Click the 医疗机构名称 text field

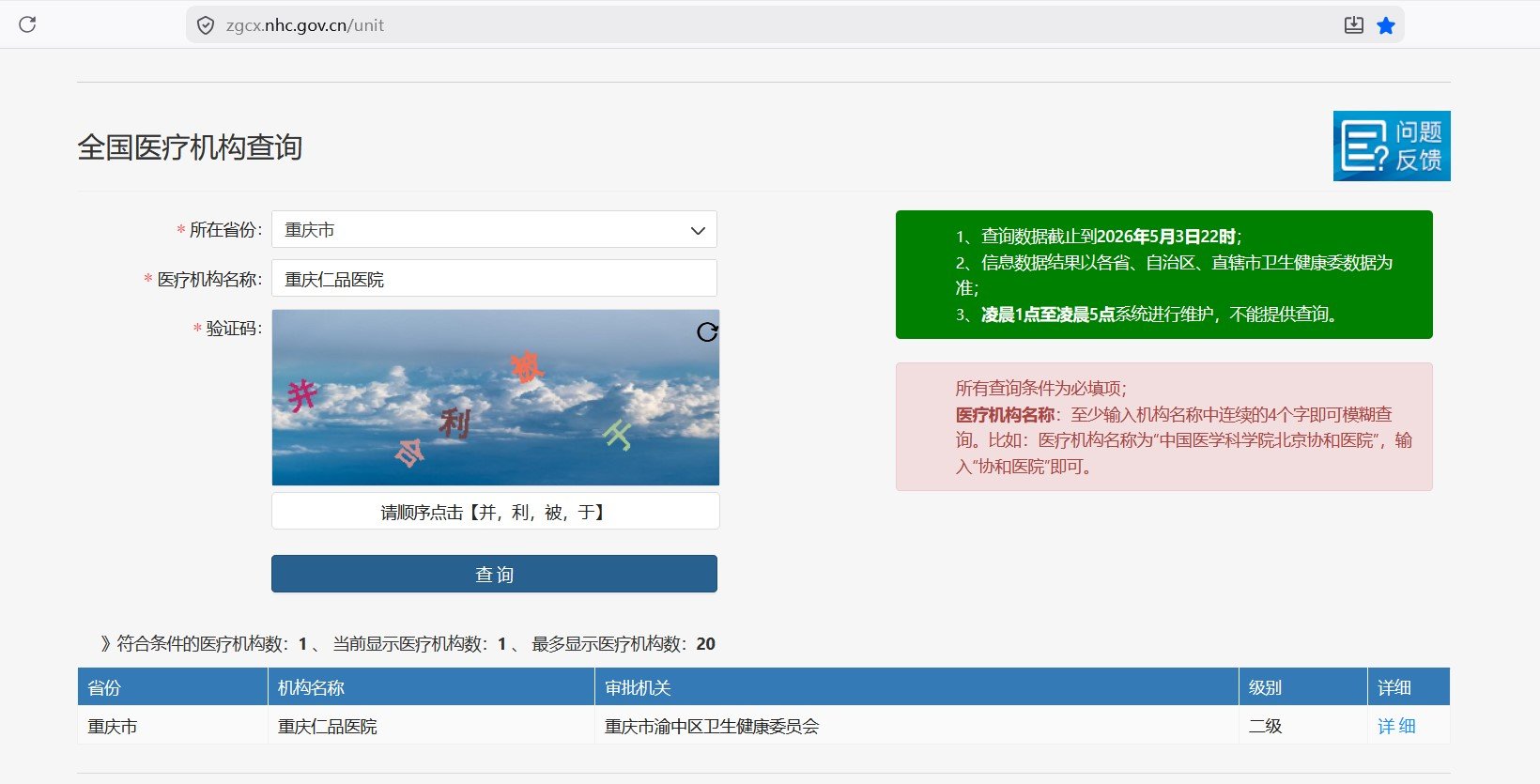click(494, 279)
